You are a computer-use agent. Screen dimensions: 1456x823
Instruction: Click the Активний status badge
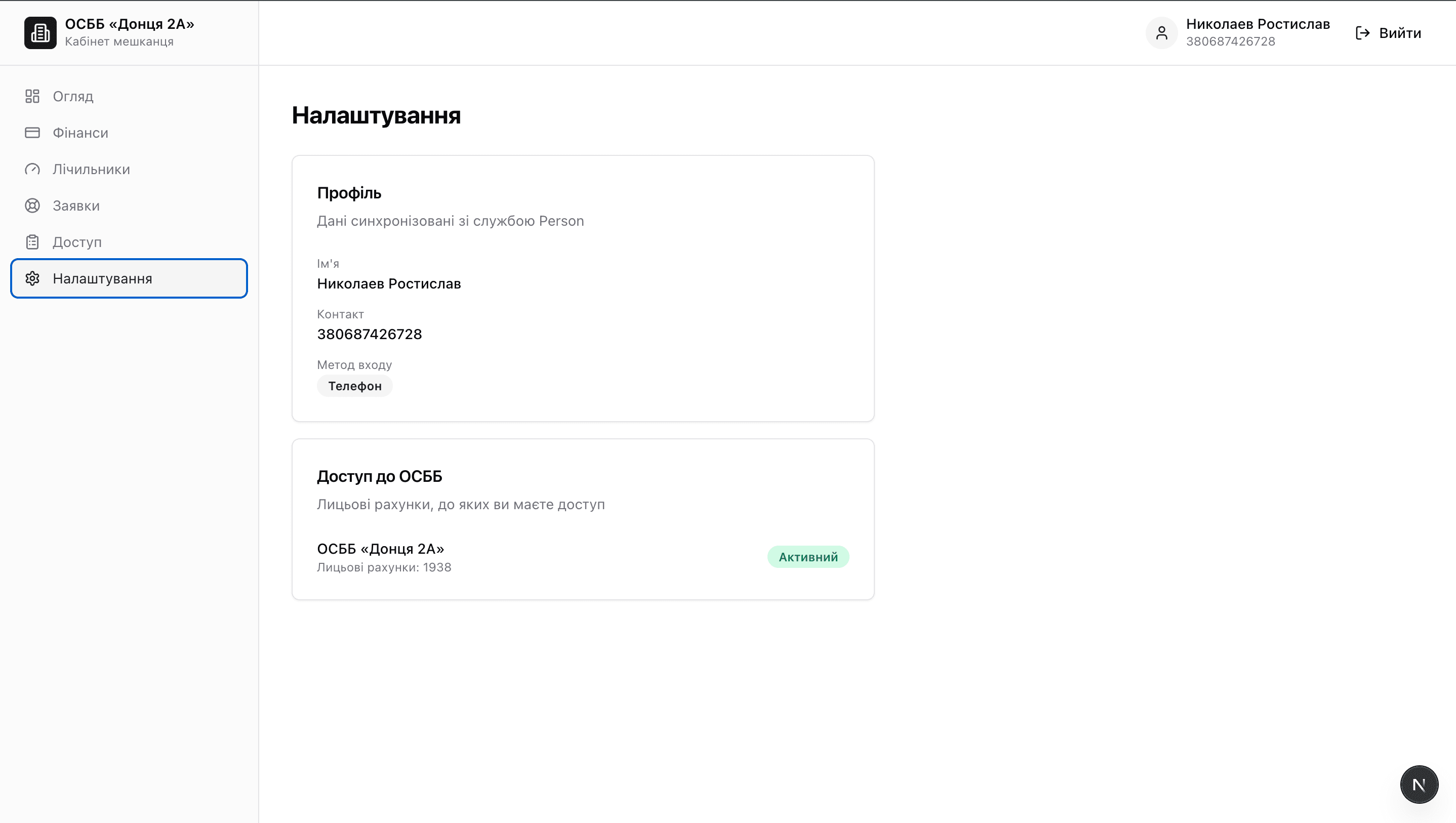[x=808, y=557]
